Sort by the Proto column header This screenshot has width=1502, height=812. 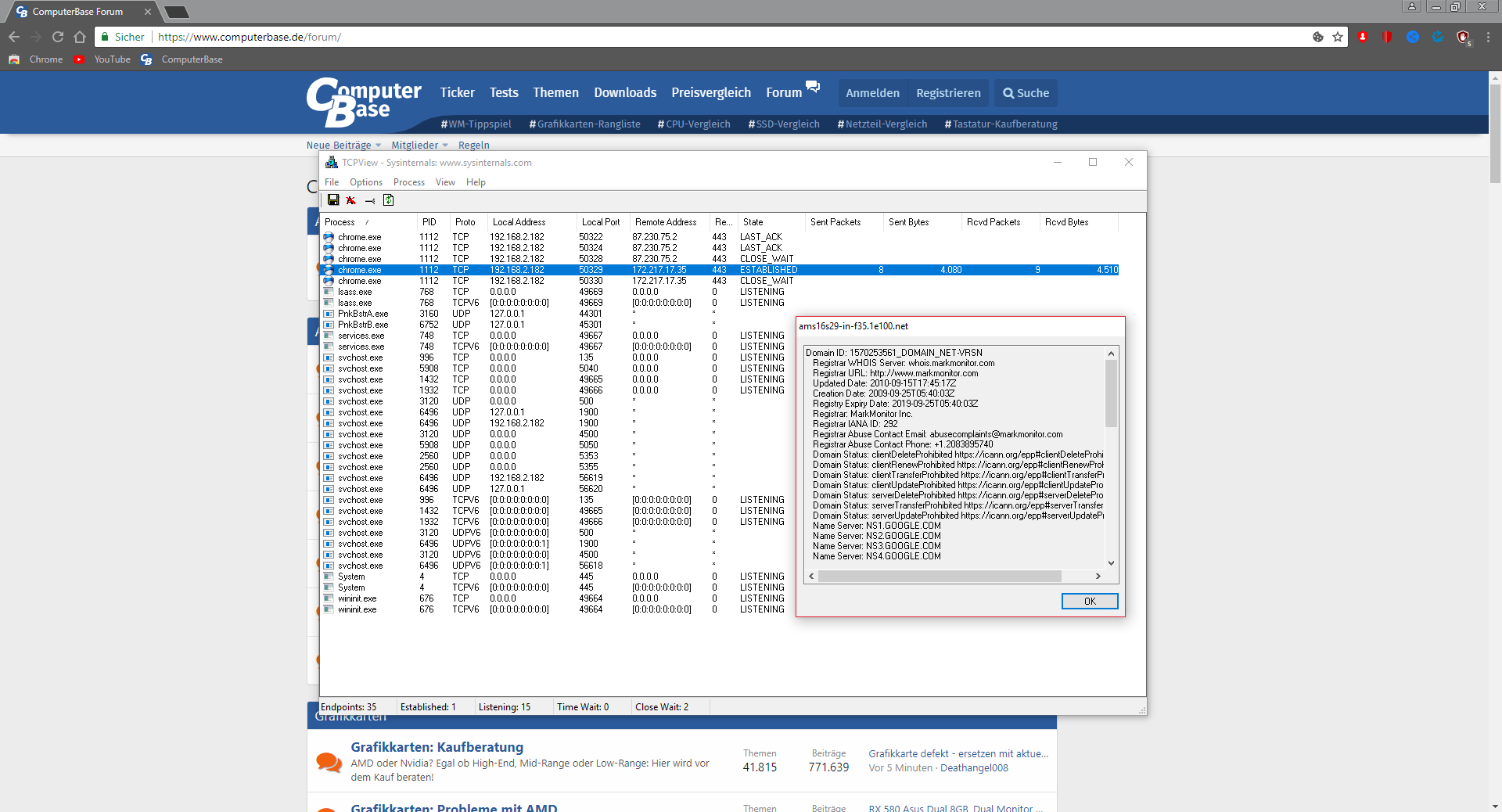point(469,222)
